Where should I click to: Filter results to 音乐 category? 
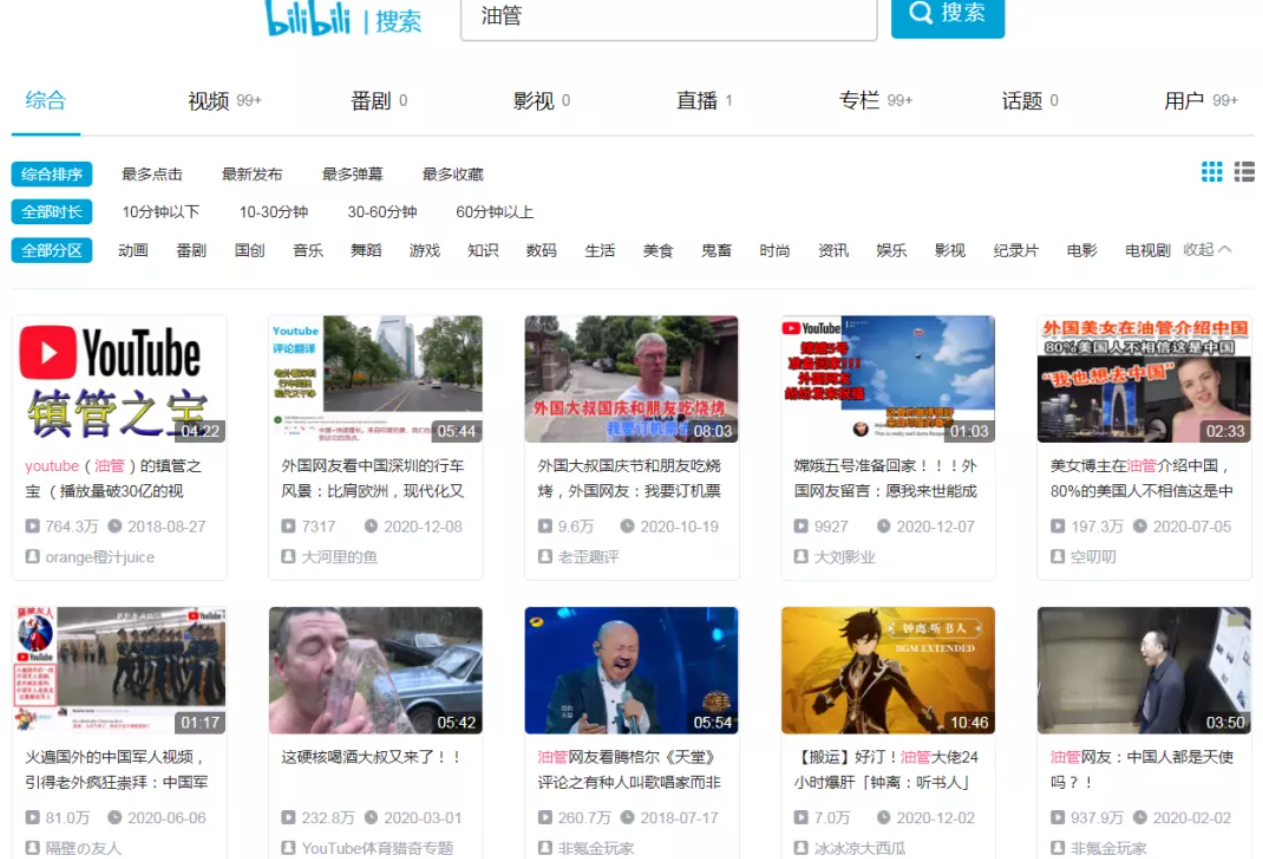308,250
